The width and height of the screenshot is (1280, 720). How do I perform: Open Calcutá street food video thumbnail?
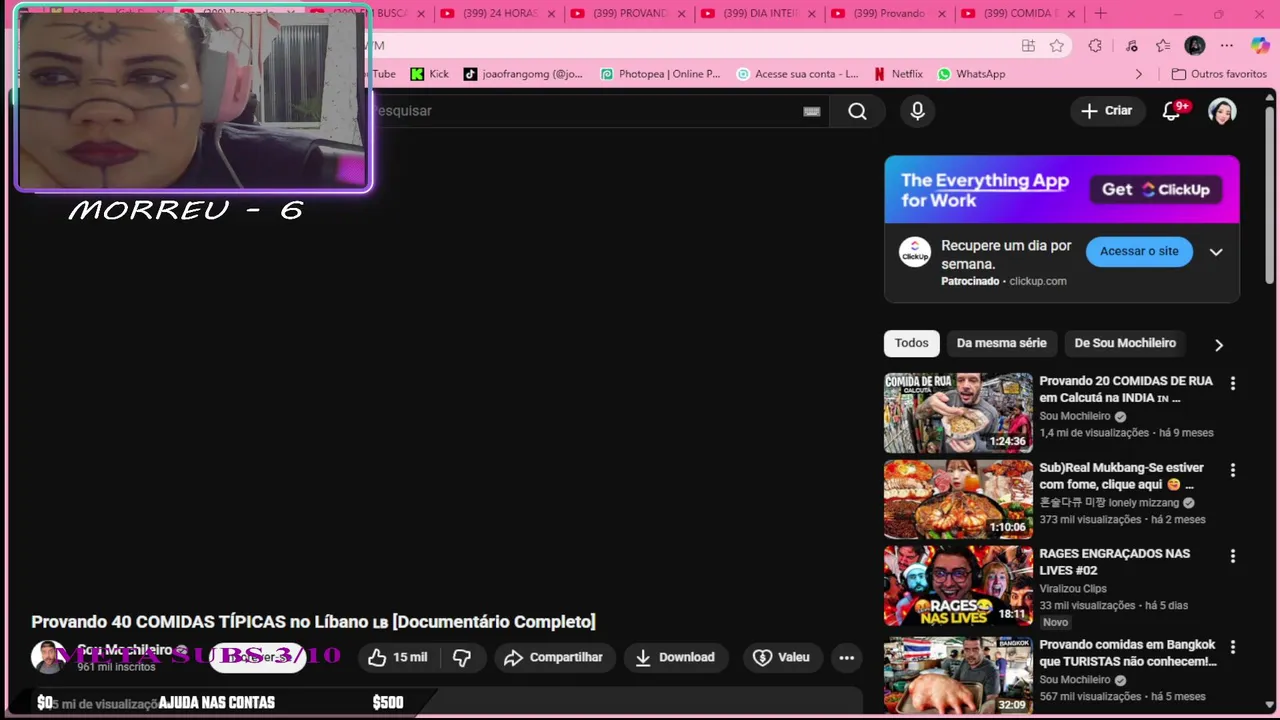[958, 413]
